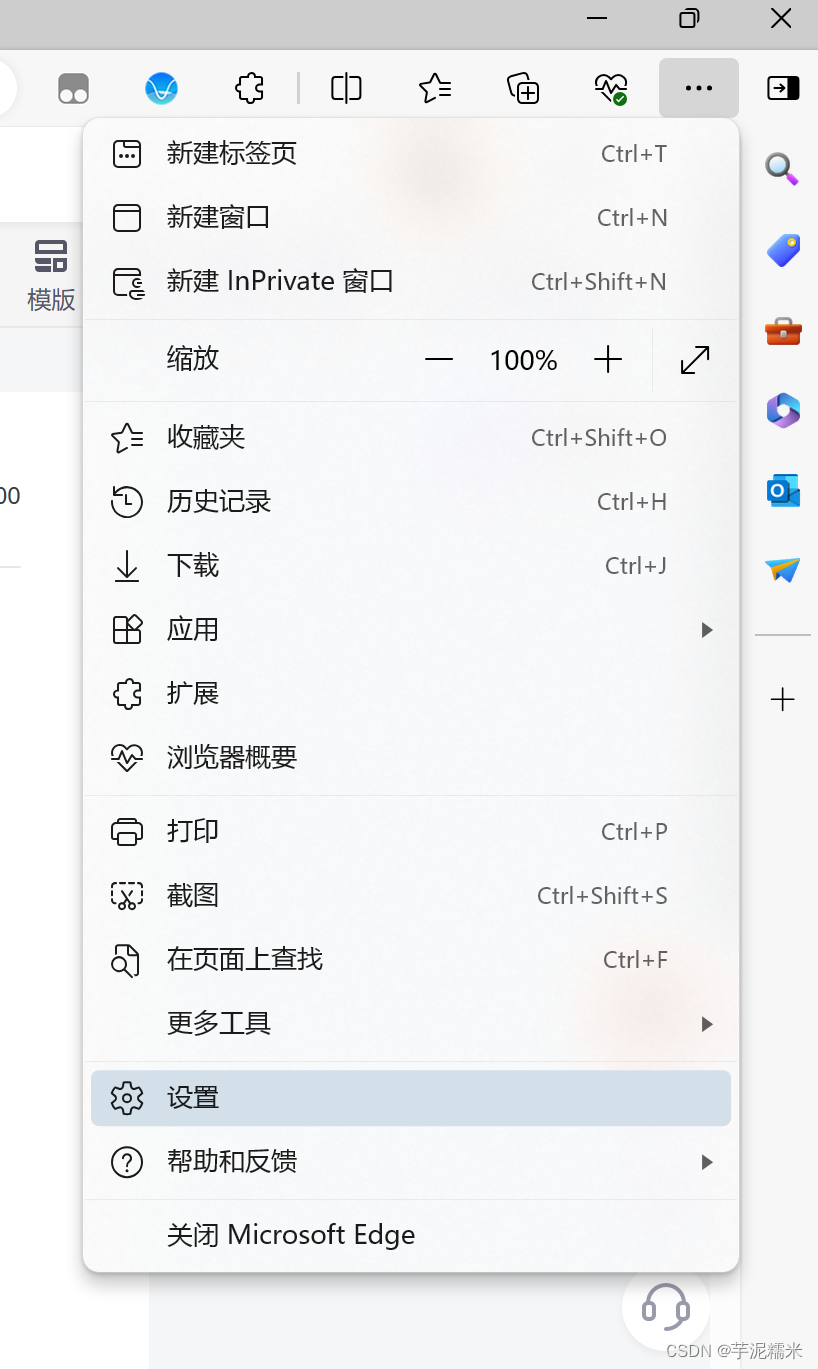818x1369 pixels.
Task: Open sidebar paper plane Drop icon
Action: [783, 570]
